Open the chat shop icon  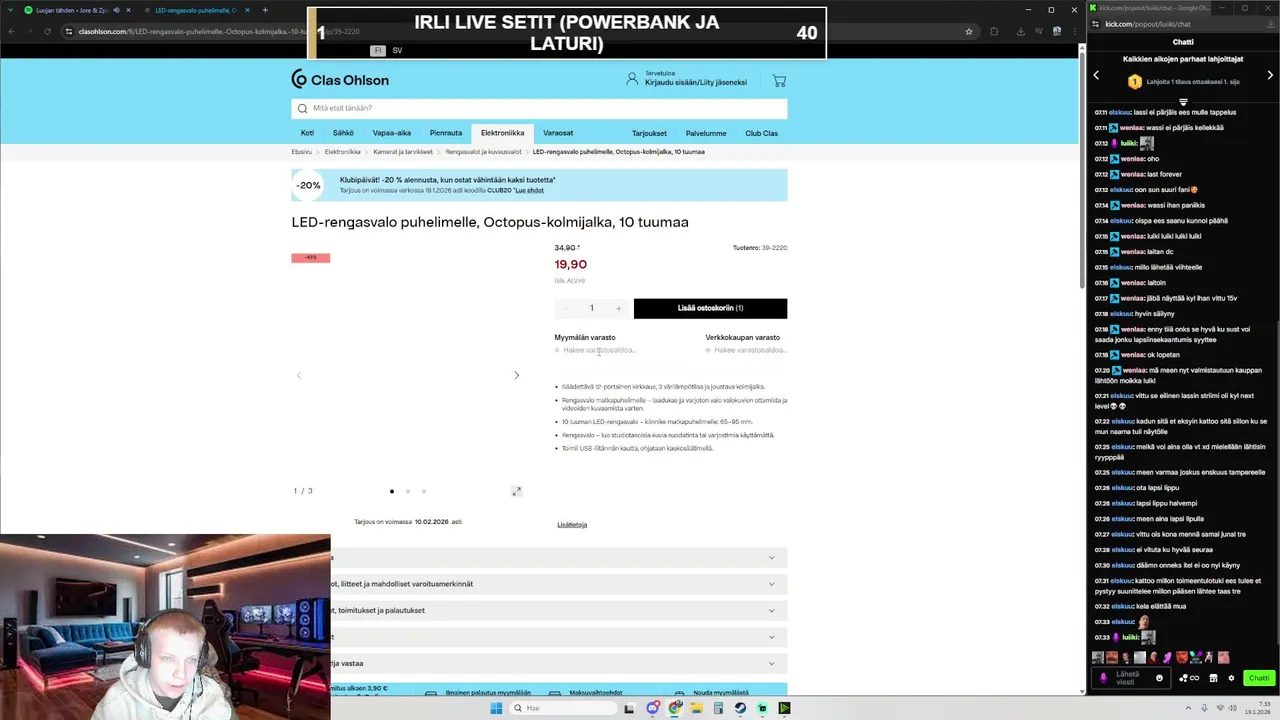(x=1213, y=678)
